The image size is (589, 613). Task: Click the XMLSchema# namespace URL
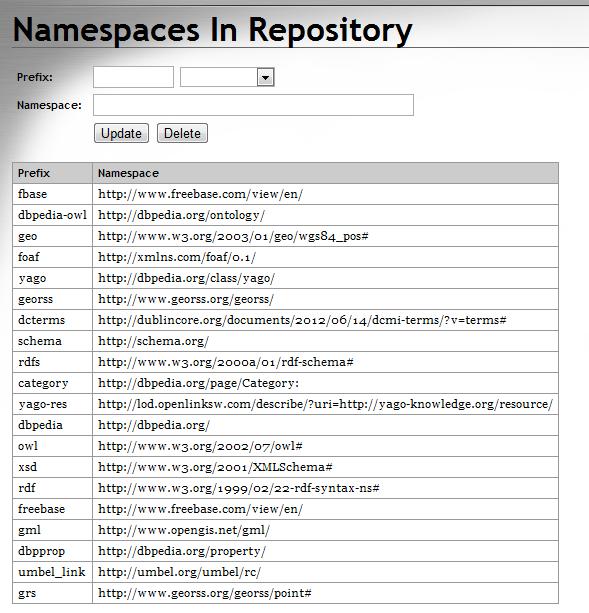coord(215,467)
